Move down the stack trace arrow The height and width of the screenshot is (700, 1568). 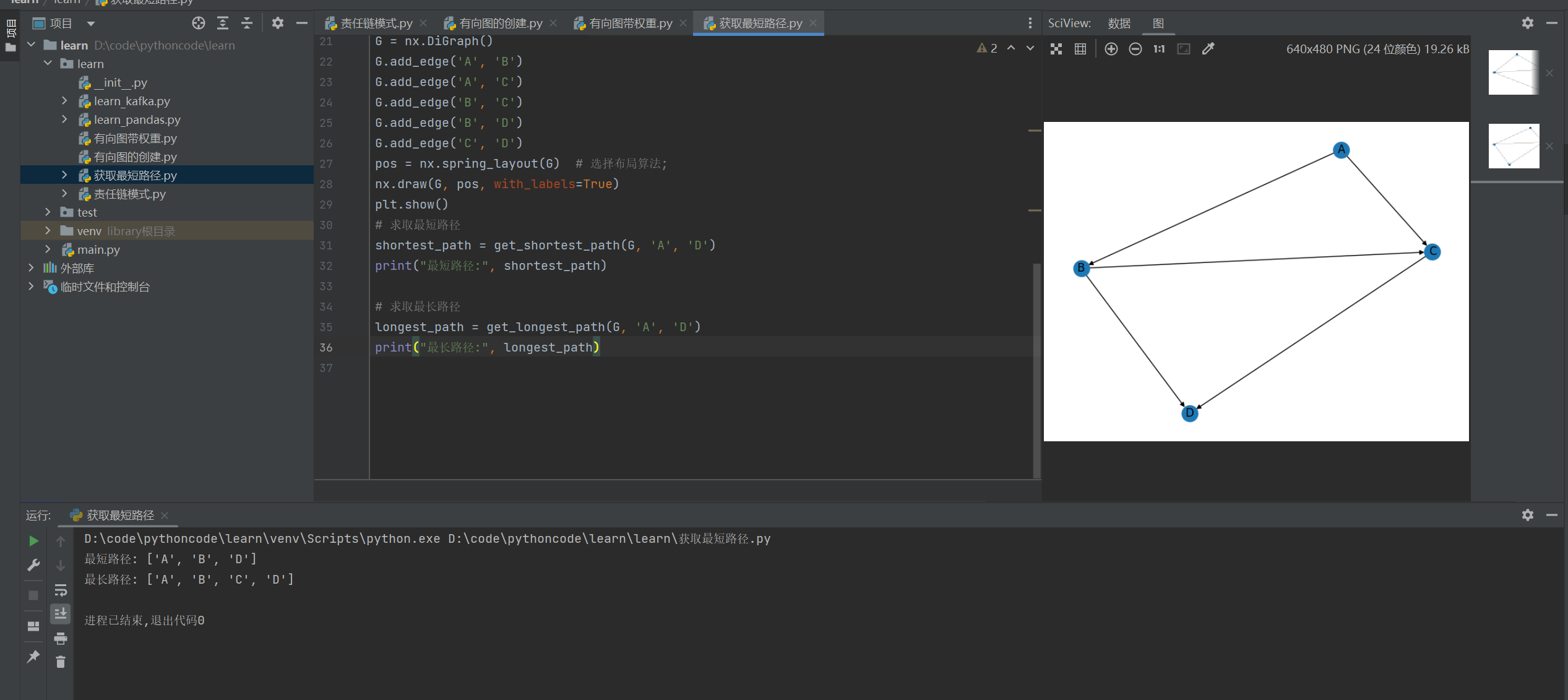coord(61,566)
